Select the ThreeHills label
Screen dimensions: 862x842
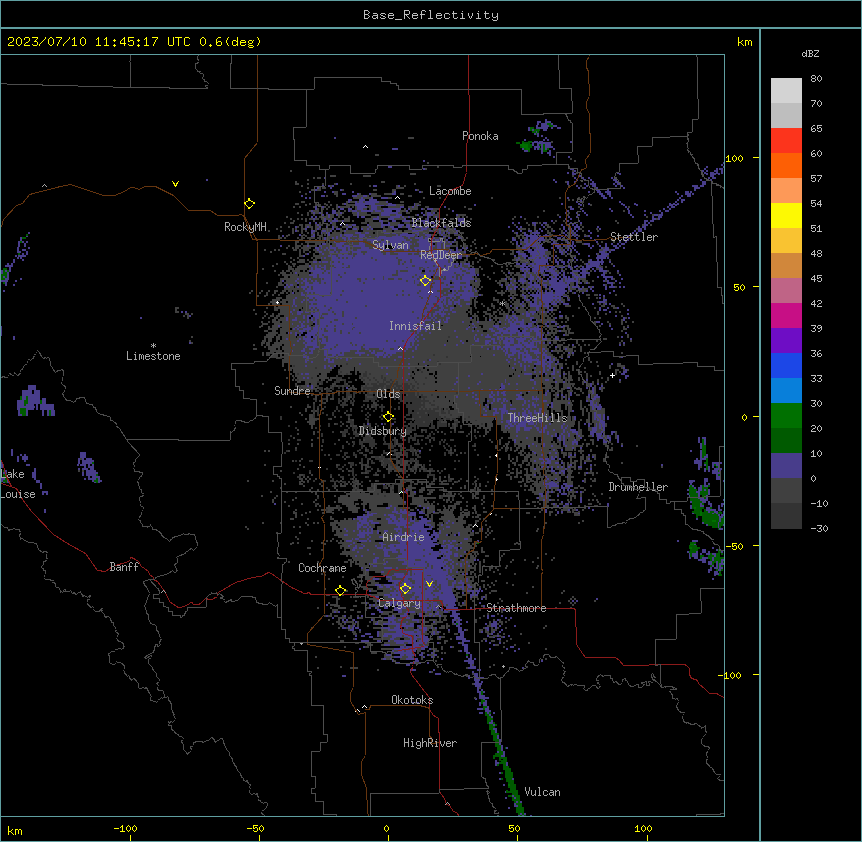point(537,418)
